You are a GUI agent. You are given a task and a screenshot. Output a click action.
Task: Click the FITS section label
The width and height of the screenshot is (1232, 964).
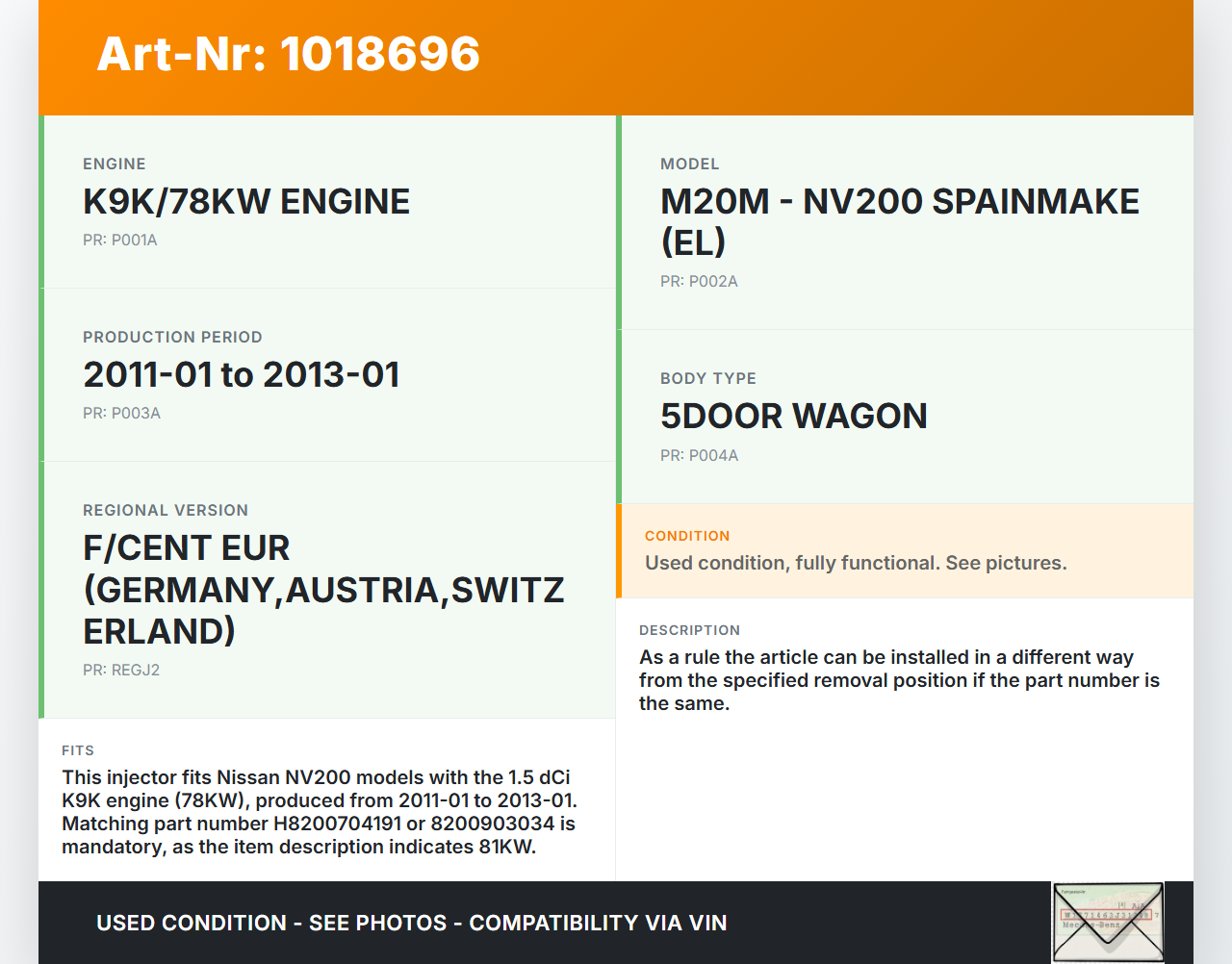pyautogui.click(x=78, y=750)
